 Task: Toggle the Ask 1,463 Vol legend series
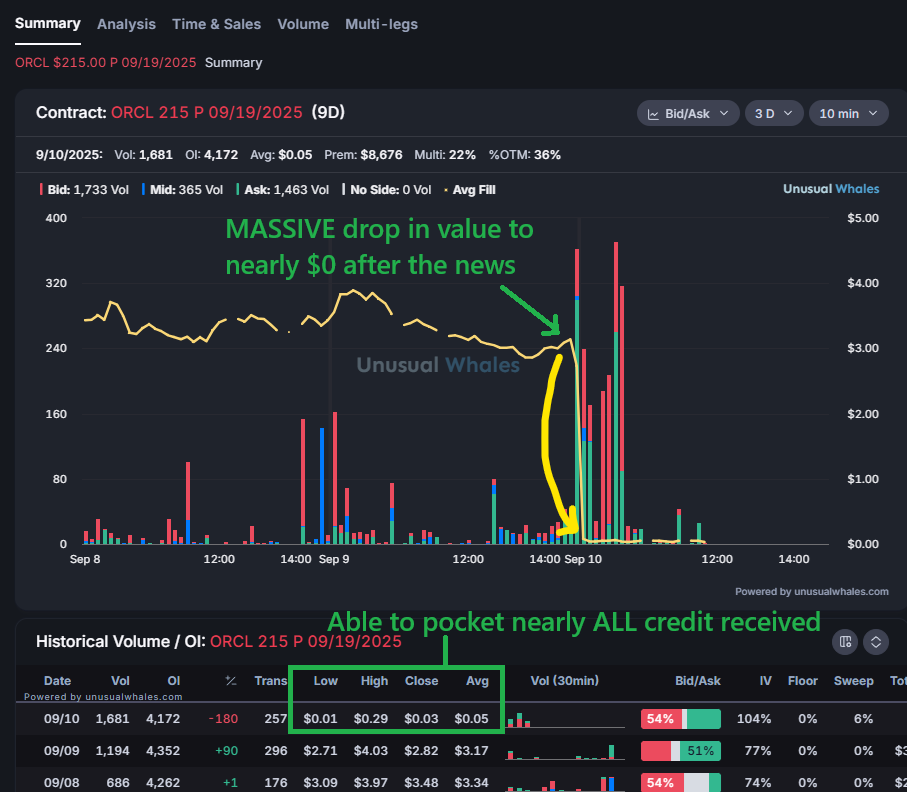click(283, 190)
